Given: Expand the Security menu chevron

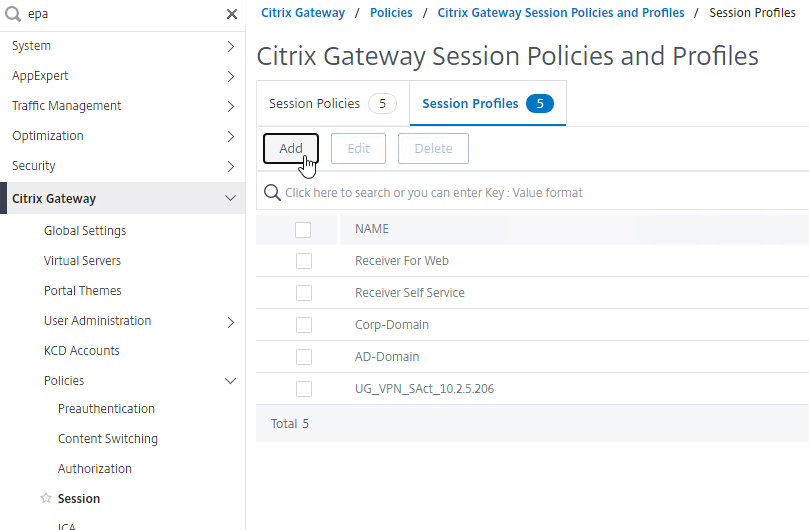Looking at the screenshot, I should click(x=231, y=166).
